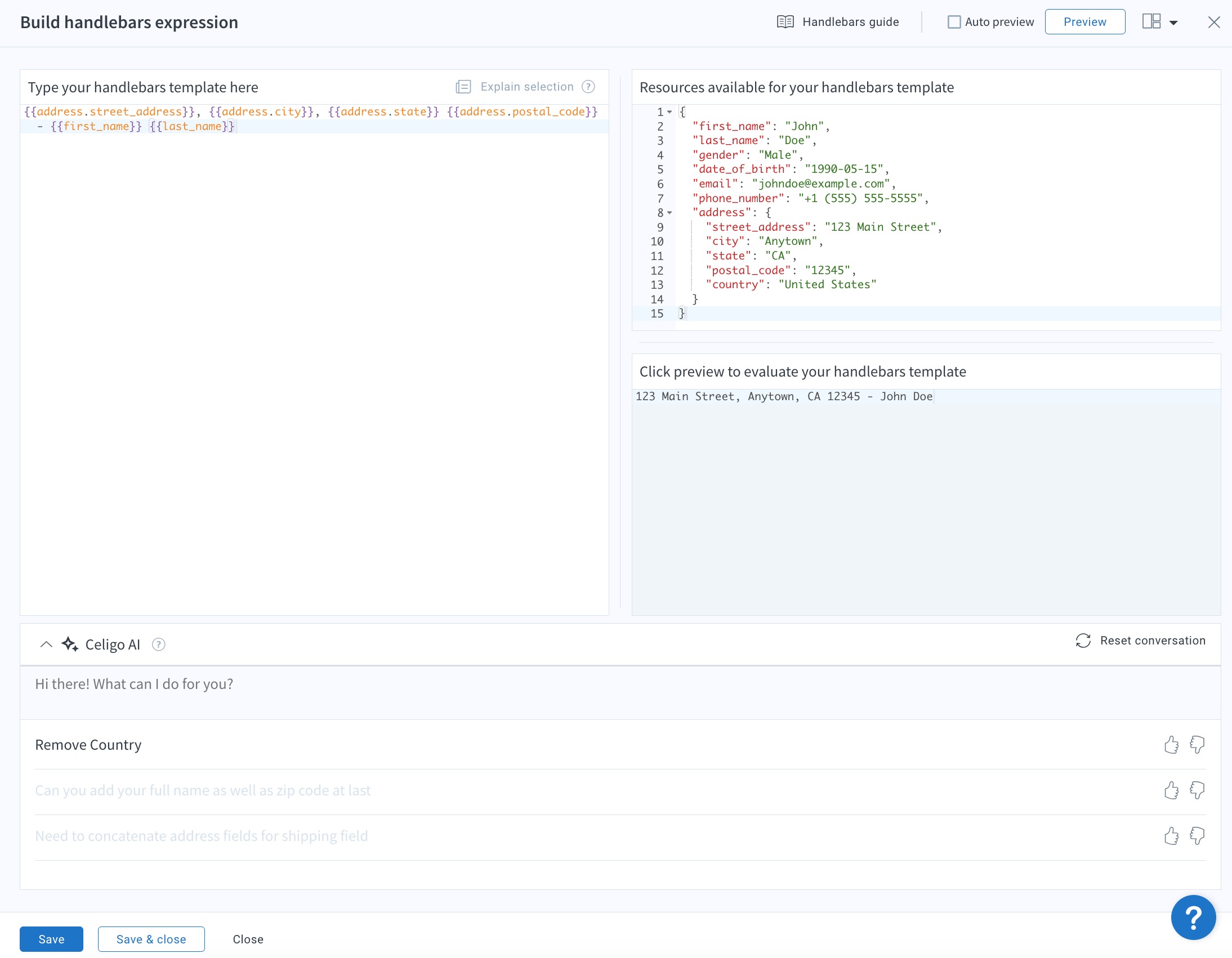This screenshot has width=1232, height=958.
Task: Click the Explain selection icon
Action: click(463, 87)
